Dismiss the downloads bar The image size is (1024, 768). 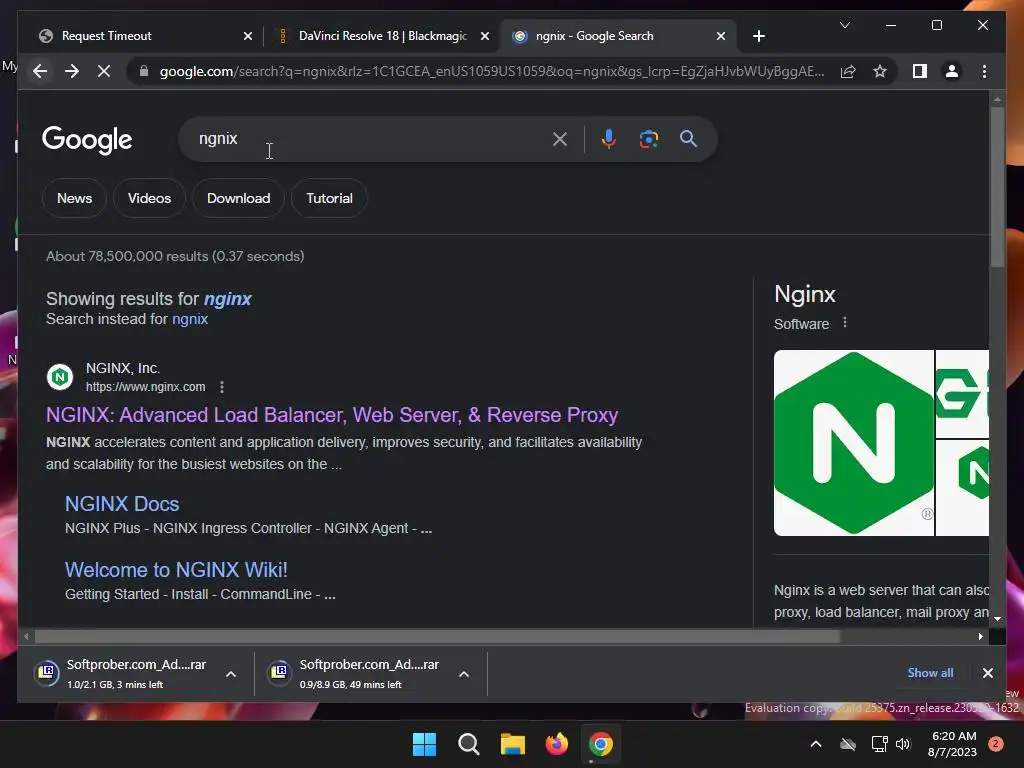point(987,673)
